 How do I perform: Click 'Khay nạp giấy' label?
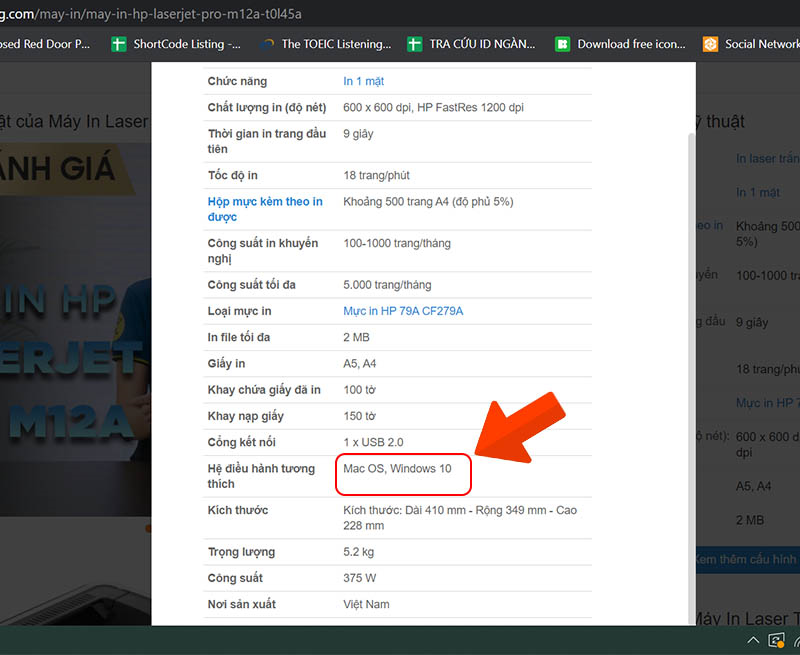pyautogui.click(x=245, y=416)
